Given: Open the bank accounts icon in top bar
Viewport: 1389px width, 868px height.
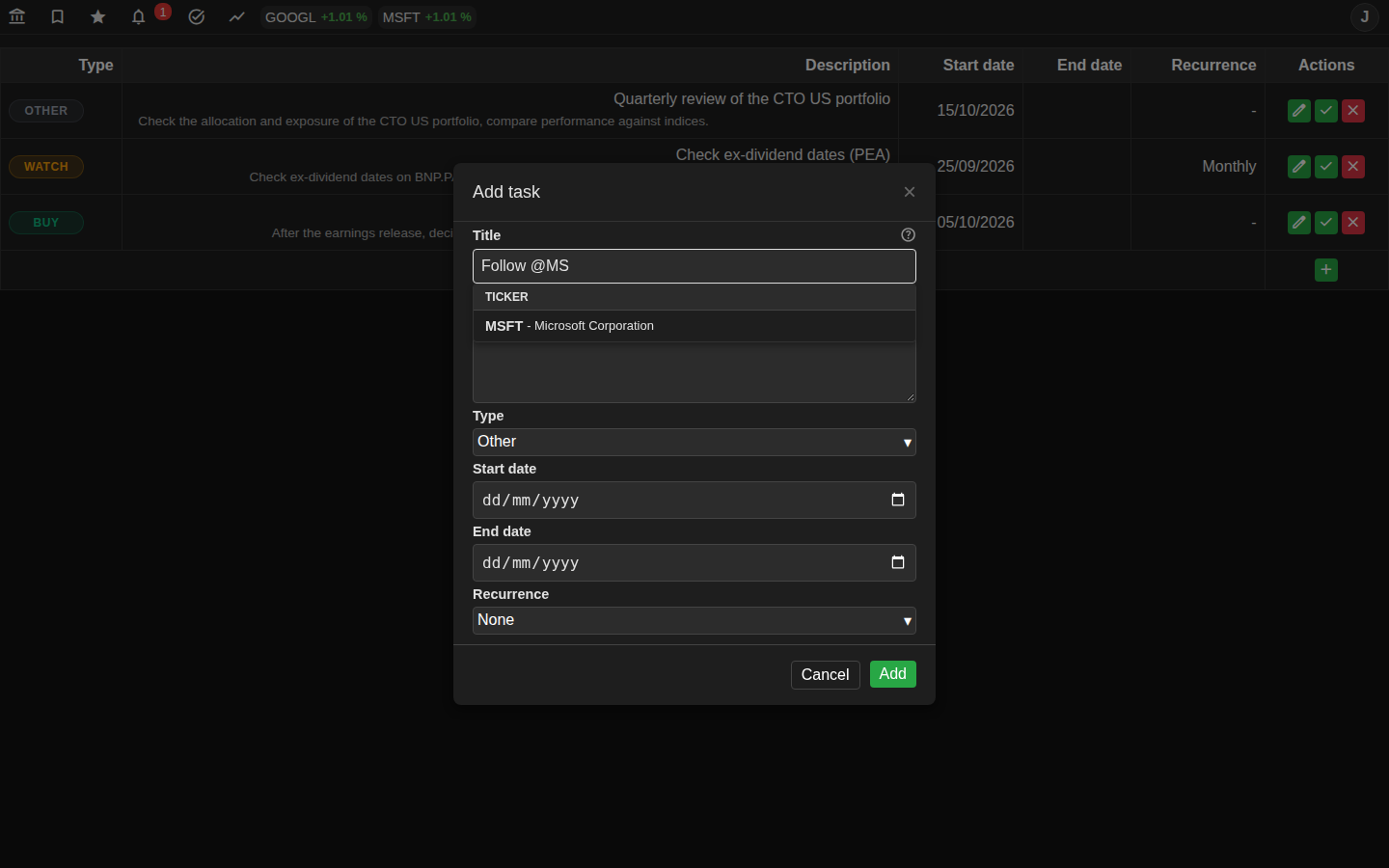Looking at the screenshot, I should click(17, 17).
